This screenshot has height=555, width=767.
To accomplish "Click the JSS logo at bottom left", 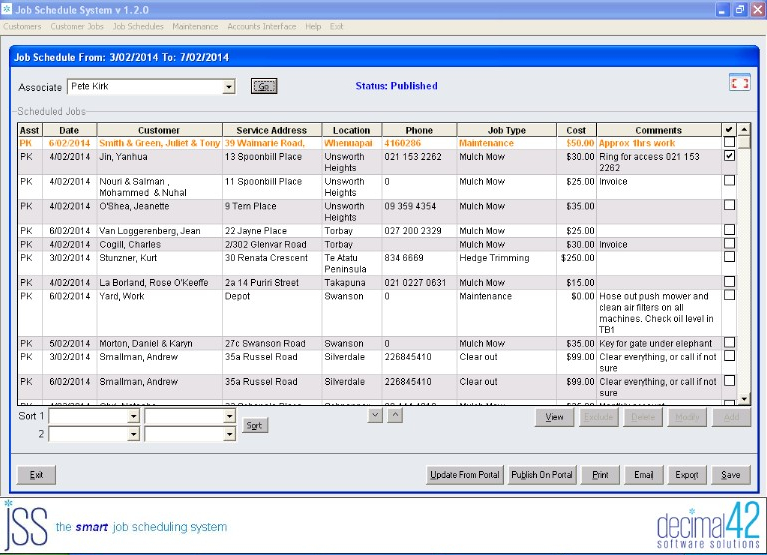I will click(25, 525).
